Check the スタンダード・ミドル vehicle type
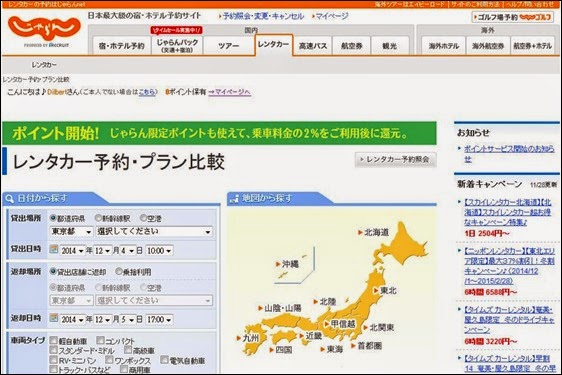The width and height of the screenshot is (562, 375). (53, 349)
